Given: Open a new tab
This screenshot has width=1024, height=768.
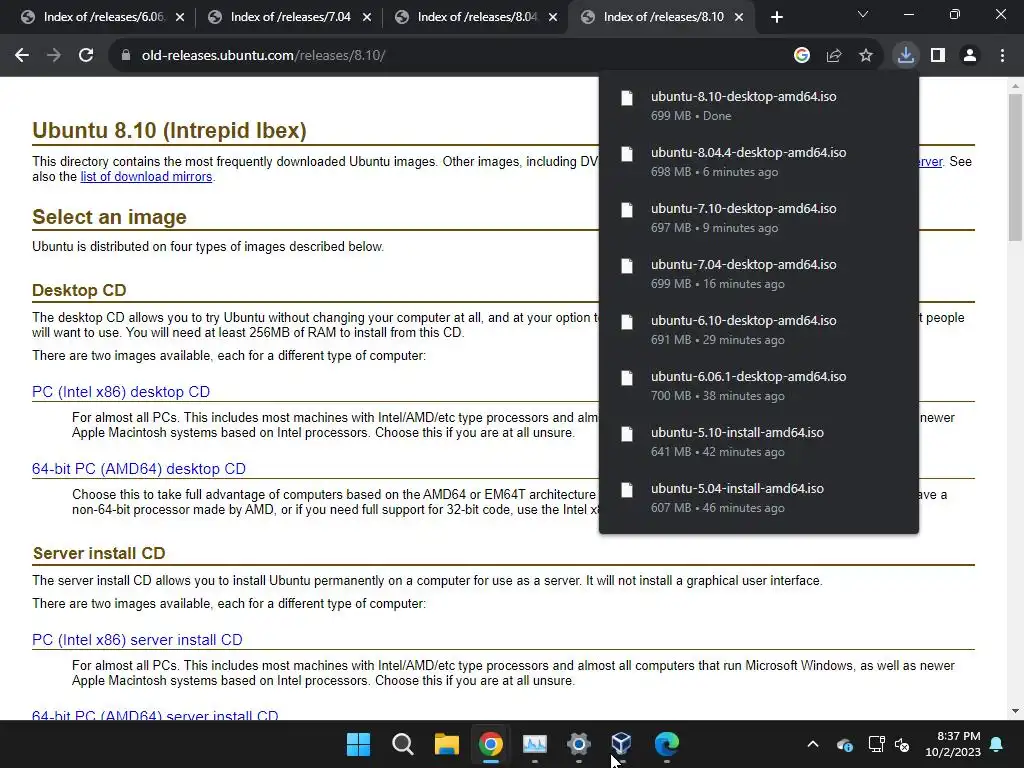Looking at the screenshot, I should coord(776,17).
